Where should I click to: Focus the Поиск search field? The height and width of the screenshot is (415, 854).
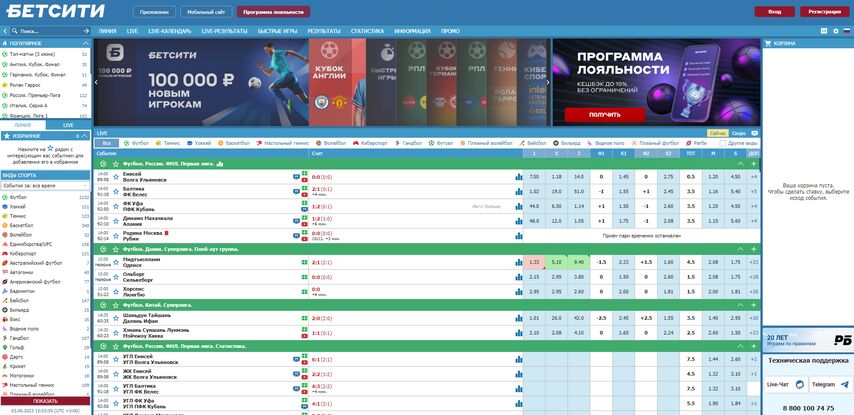(50, 31)
